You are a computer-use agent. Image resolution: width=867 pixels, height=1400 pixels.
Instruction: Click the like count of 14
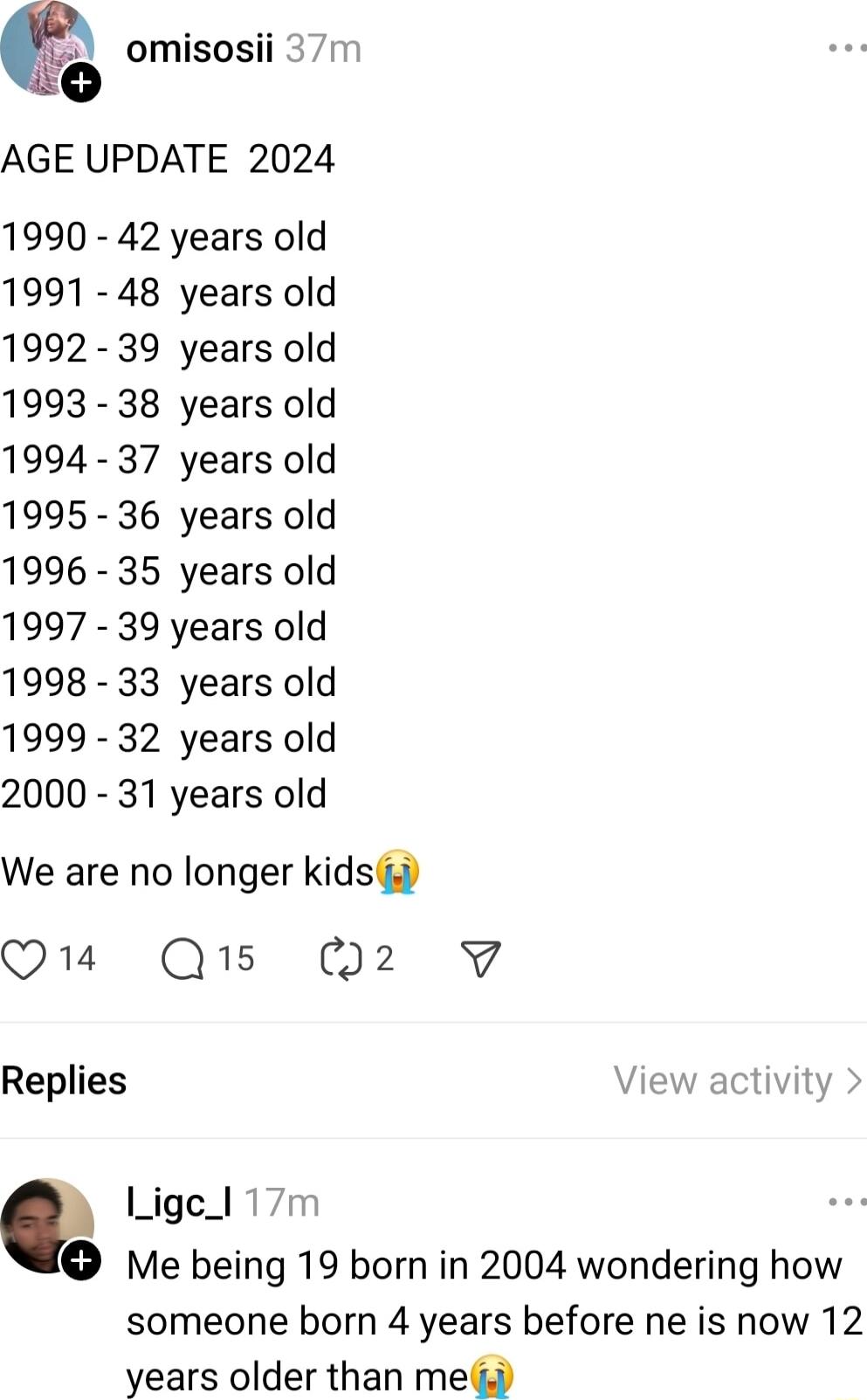pos(77,959)
